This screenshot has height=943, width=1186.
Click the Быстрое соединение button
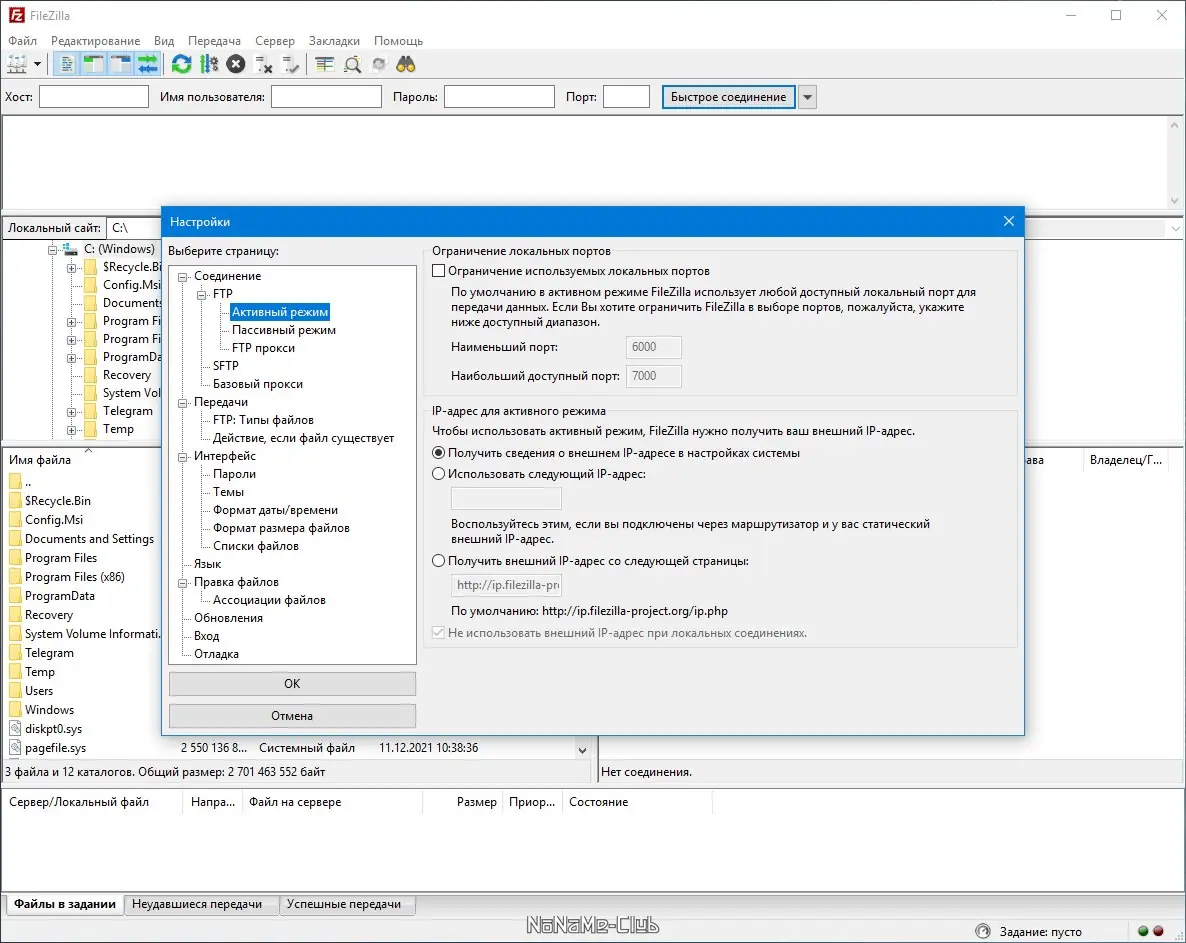click(728, 97)
